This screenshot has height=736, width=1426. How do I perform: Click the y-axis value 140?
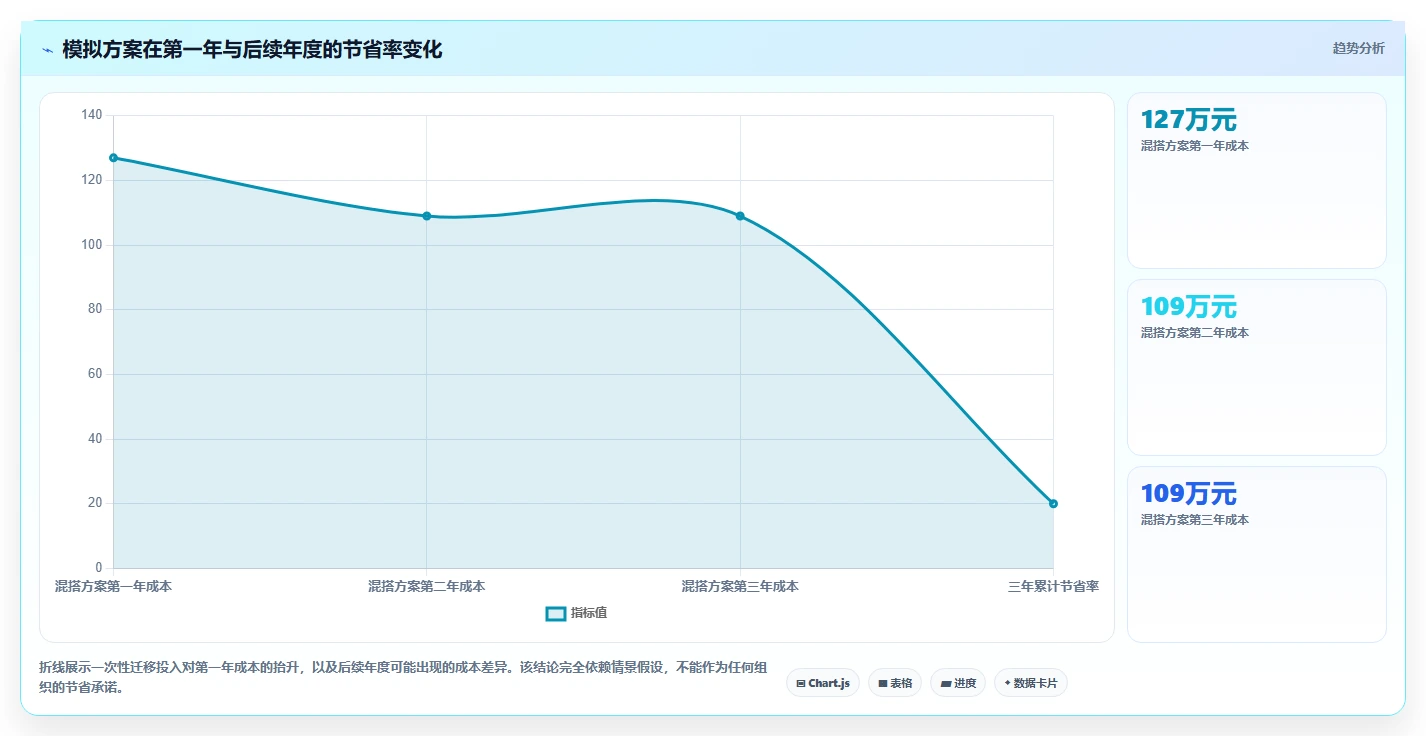coord(92,116)
